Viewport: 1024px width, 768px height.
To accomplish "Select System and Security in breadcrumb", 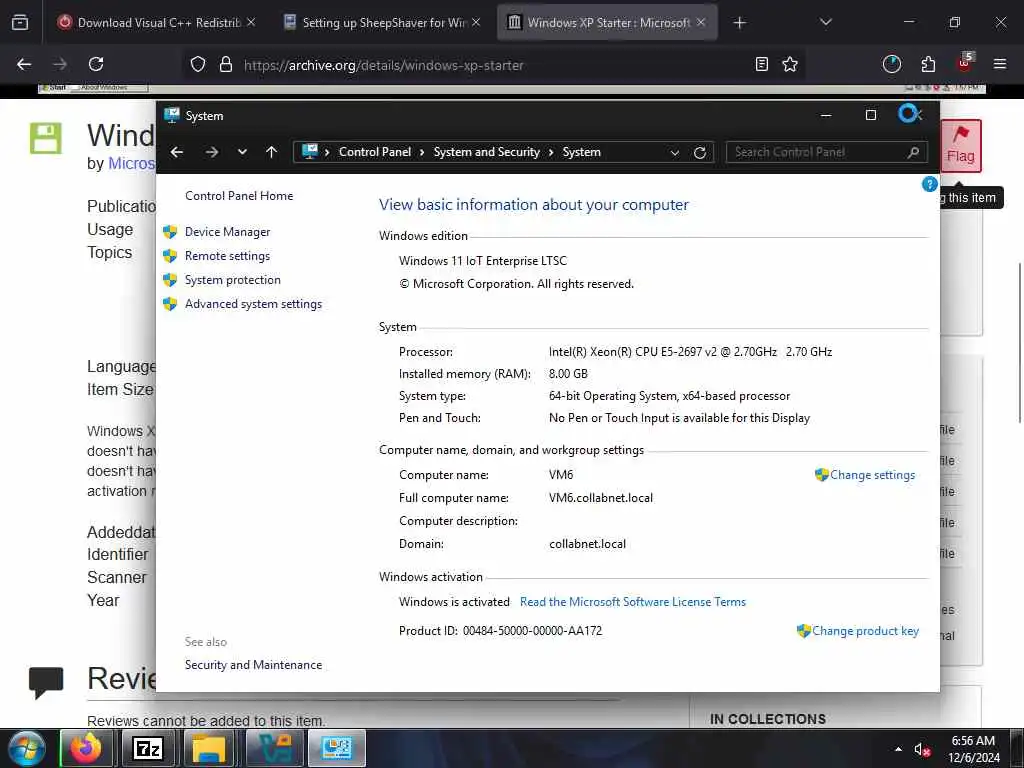I will [x=487, y=152].
